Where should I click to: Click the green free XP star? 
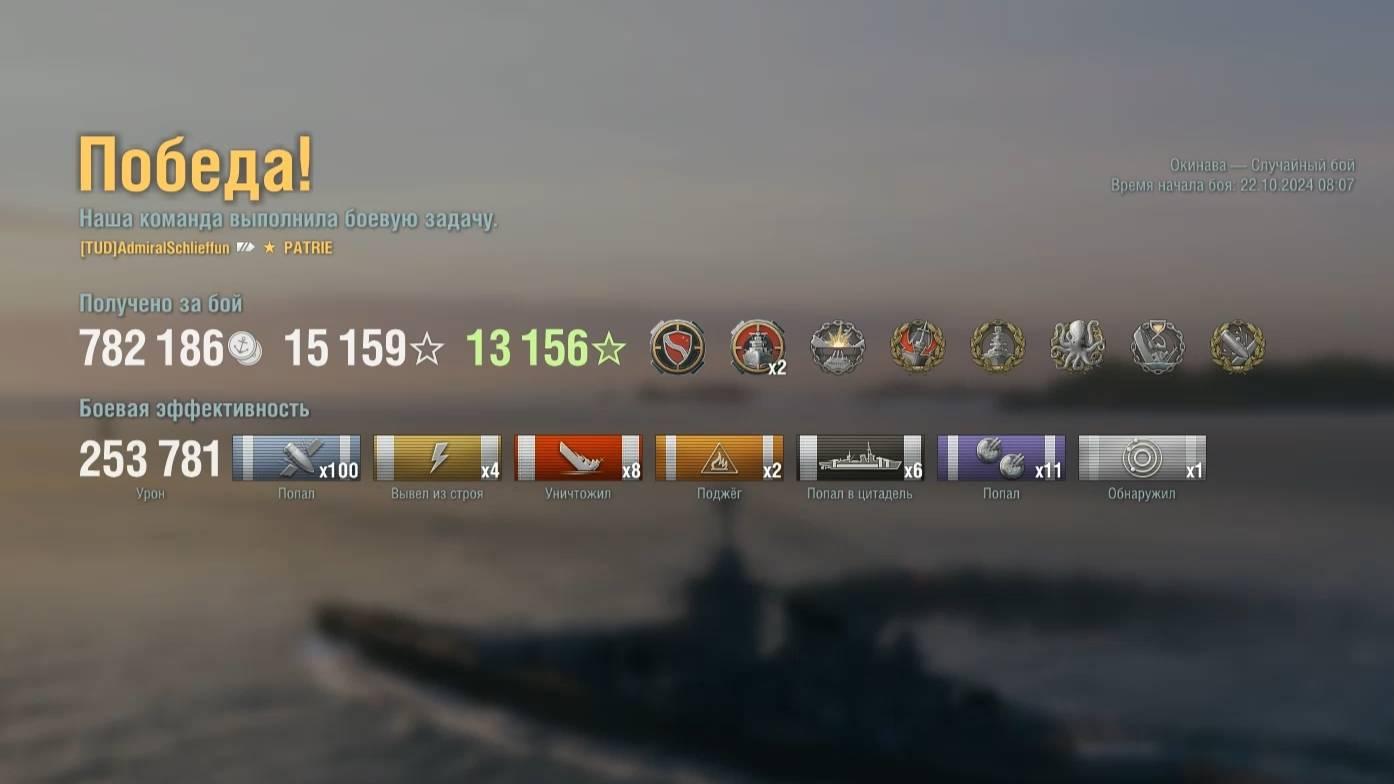[609, 349]
